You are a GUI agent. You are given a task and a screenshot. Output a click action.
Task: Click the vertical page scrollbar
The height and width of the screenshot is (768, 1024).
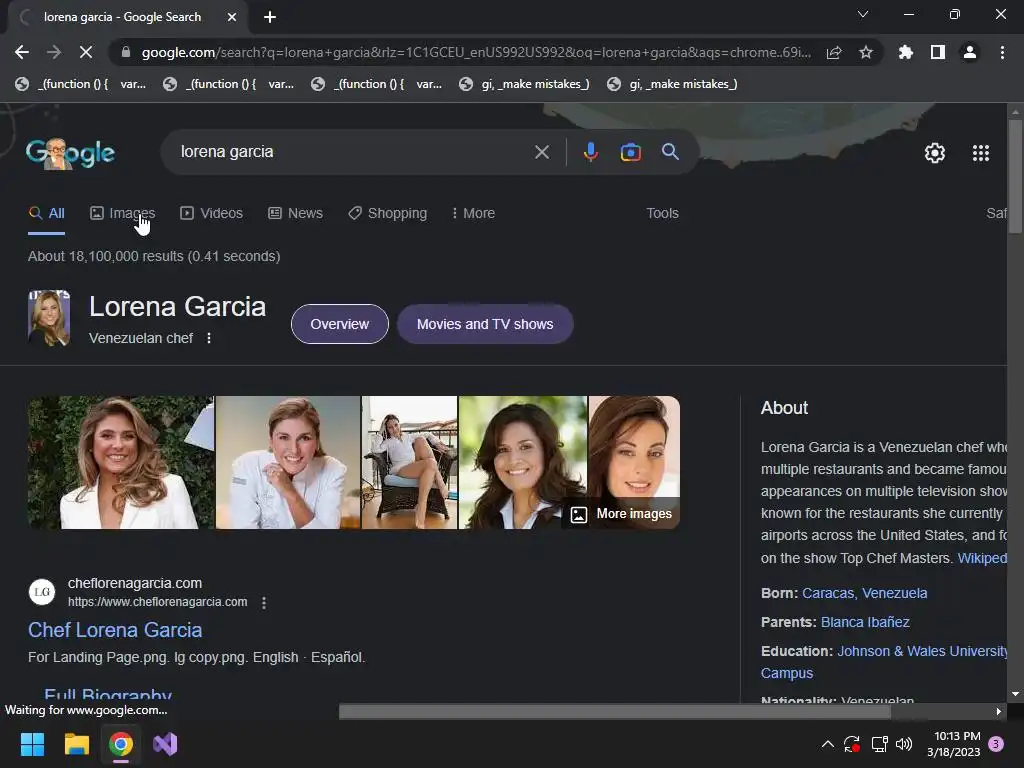click(x=1015, y=176)
